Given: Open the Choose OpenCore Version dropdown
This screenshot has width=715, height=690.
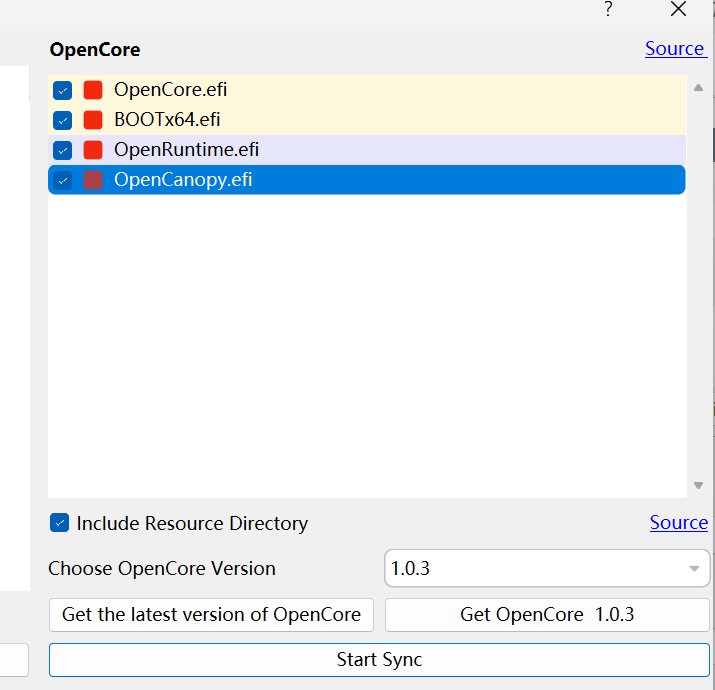Looking at the screenshot, I should tap(547, 568).
